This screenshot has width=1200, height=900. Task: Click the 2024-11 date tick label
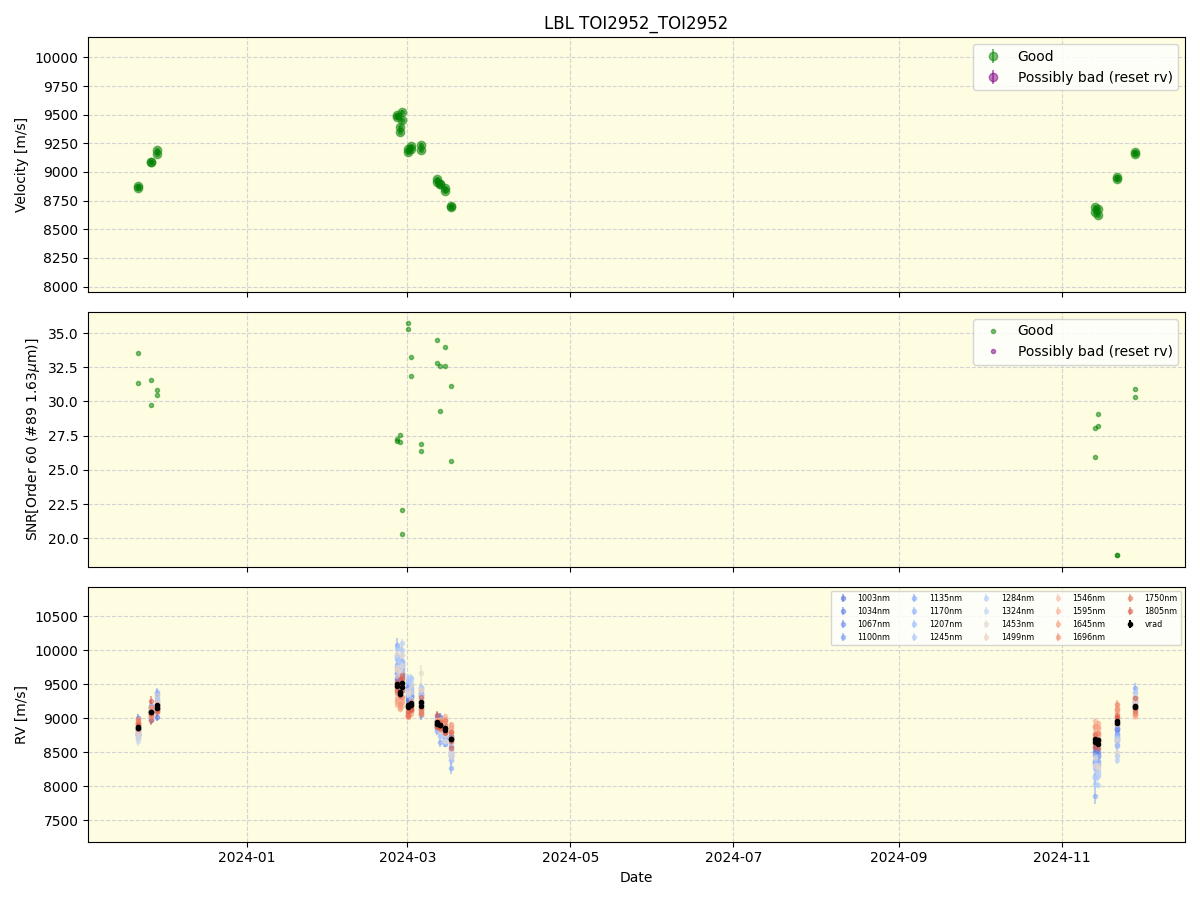[1061, 856]
